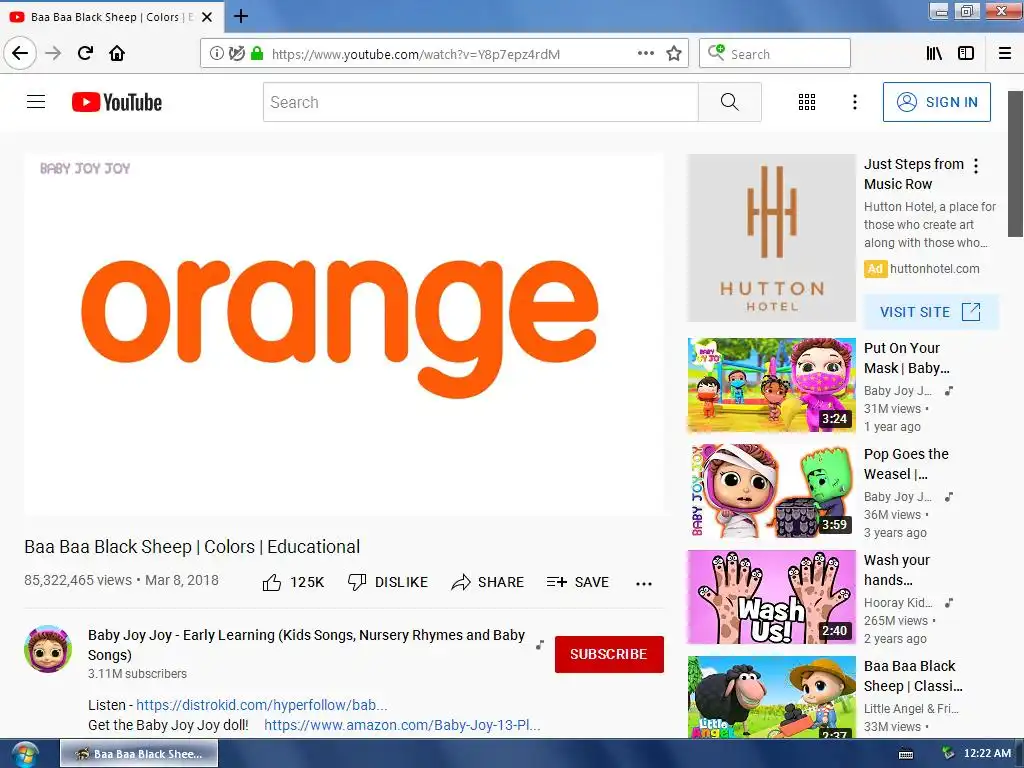Click the Put On Your Mask title
The width and height of the screenshot is (1024, 768).
tap(906, 358)
